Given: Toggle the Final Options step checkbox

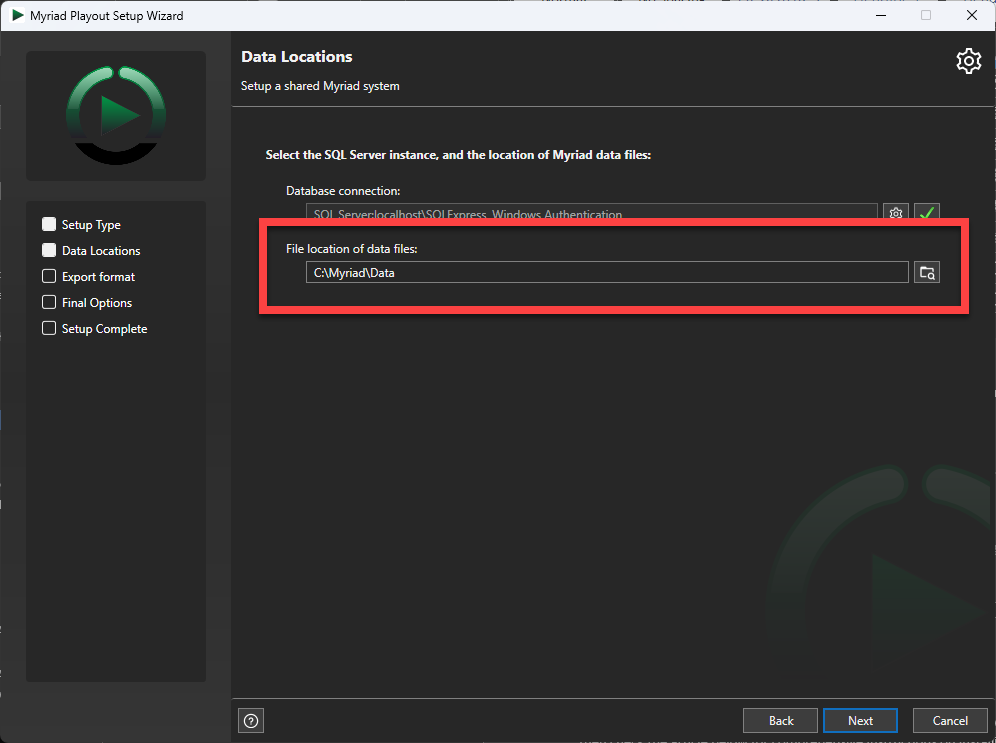Looking at the screenshot, I should click(x=49, y=302).
